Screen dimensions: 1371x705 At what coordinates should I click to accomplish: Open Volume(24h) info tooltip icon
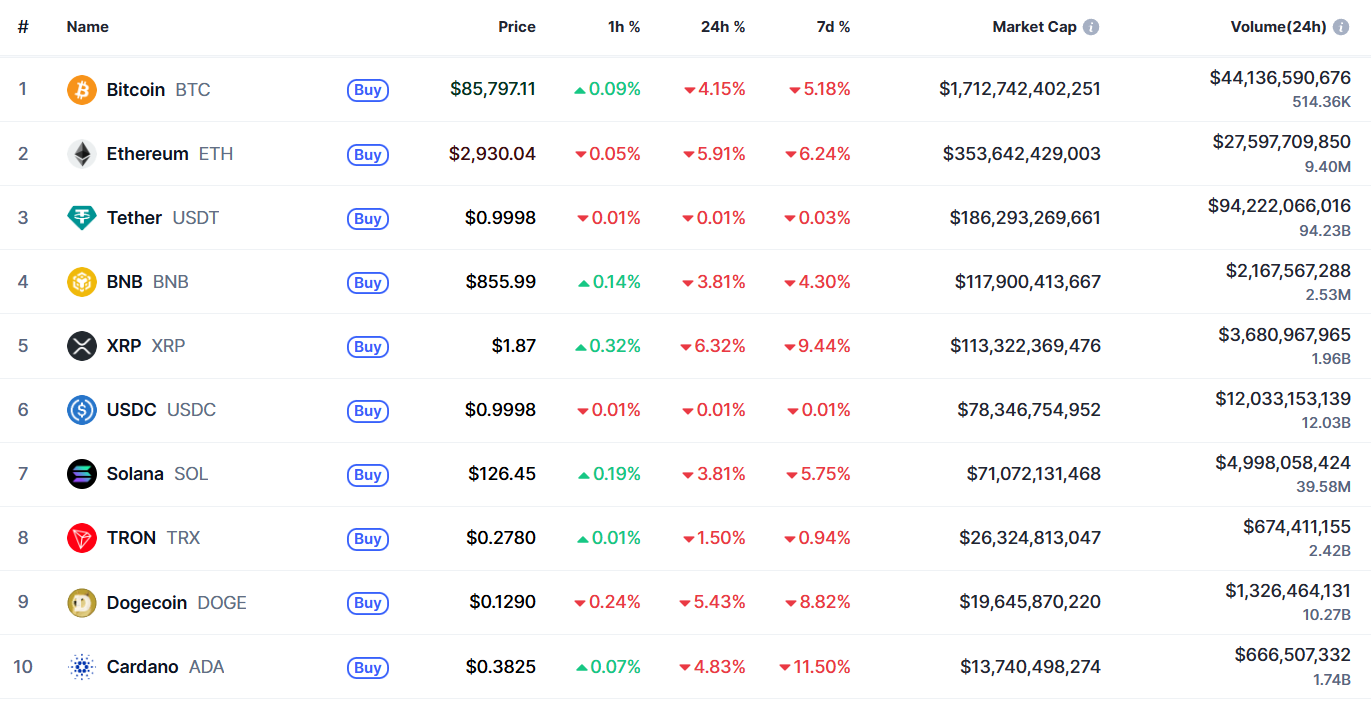[x=1341, y=27]
